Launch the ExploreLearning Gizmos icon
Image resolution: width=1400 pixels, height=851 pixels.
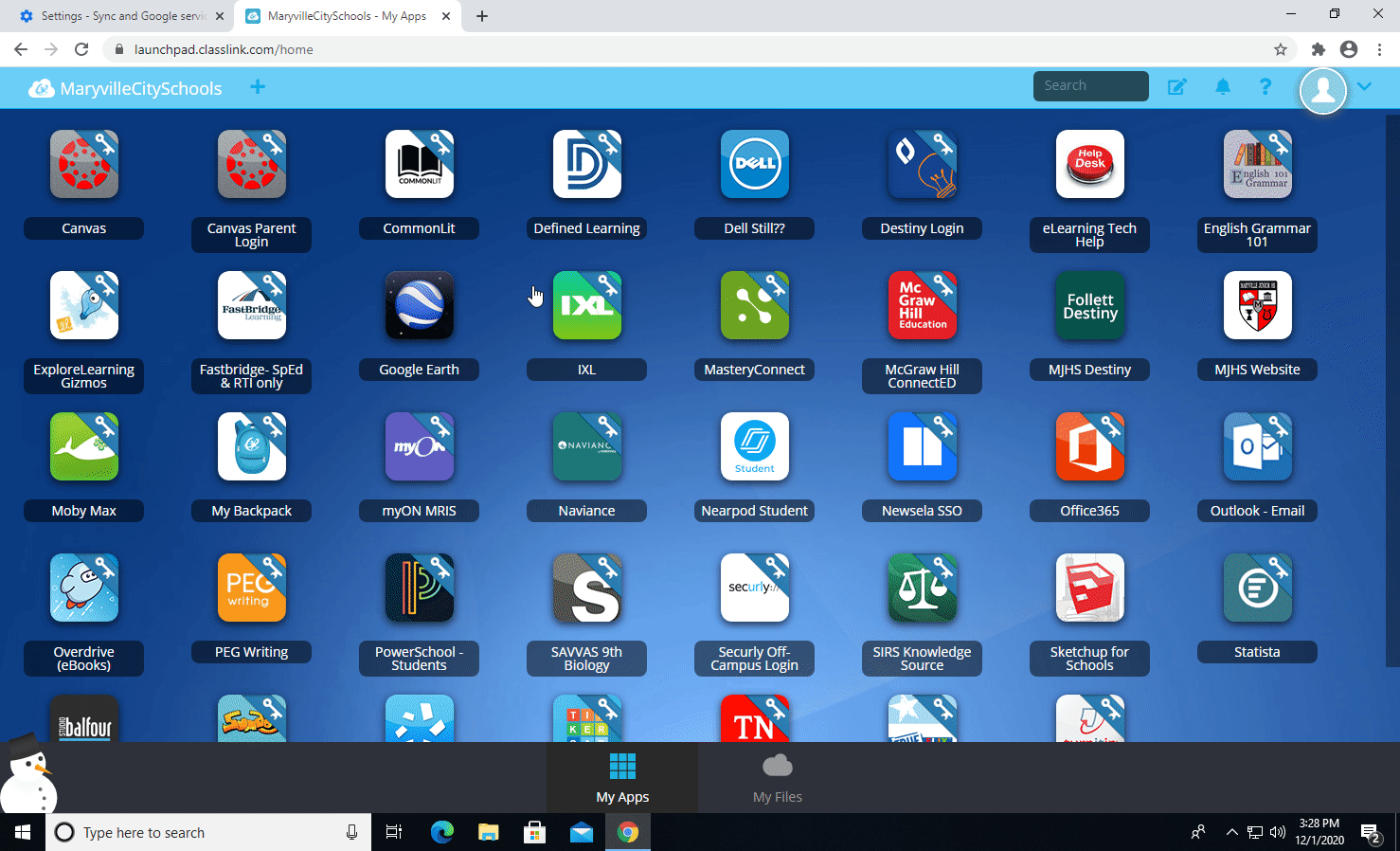coord(84,305)
